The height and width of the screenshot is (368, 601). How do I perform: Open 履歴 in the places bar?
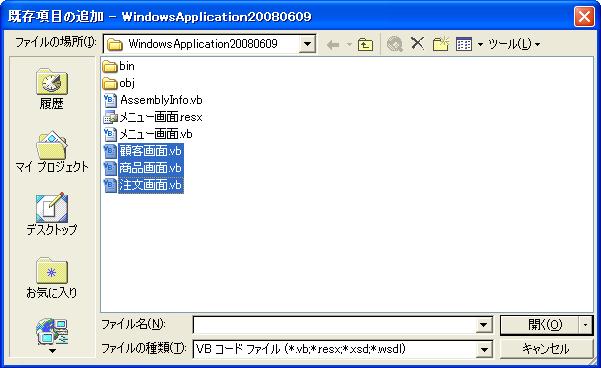[52, 89]
